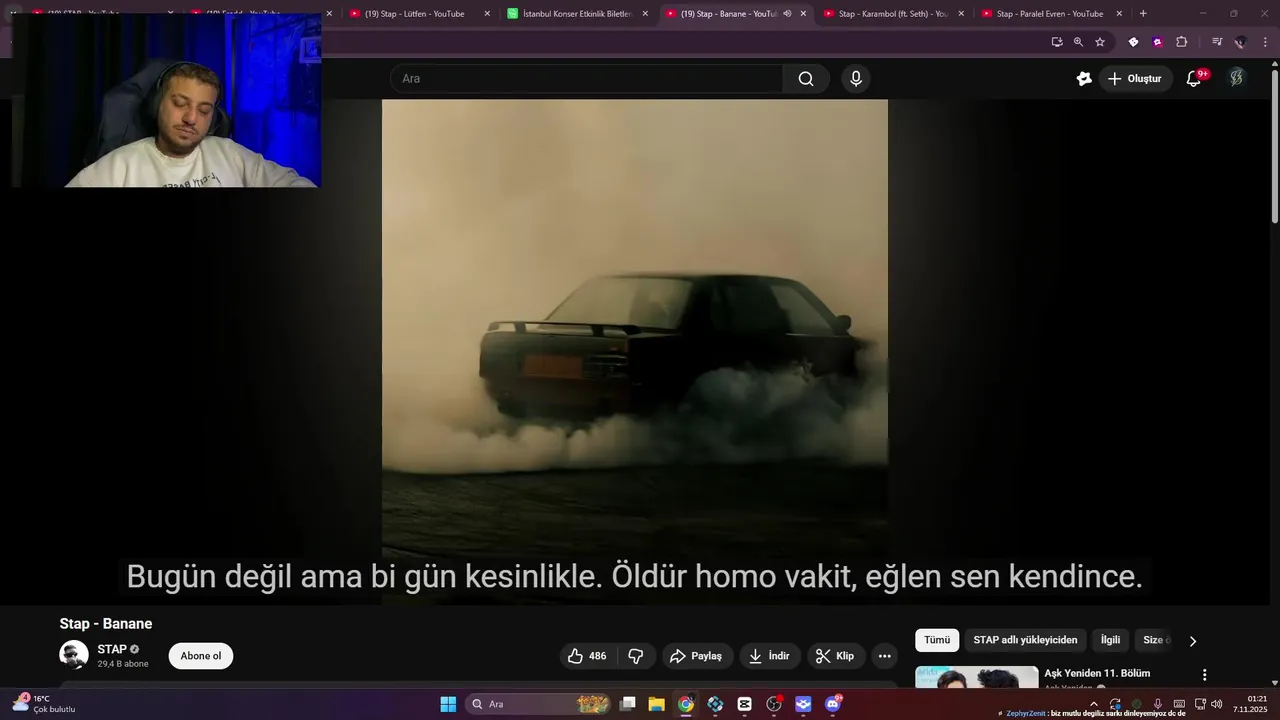The image size is (1280, 720).
Task: Open Chrome from the taskbar
Action: [686, 704]
